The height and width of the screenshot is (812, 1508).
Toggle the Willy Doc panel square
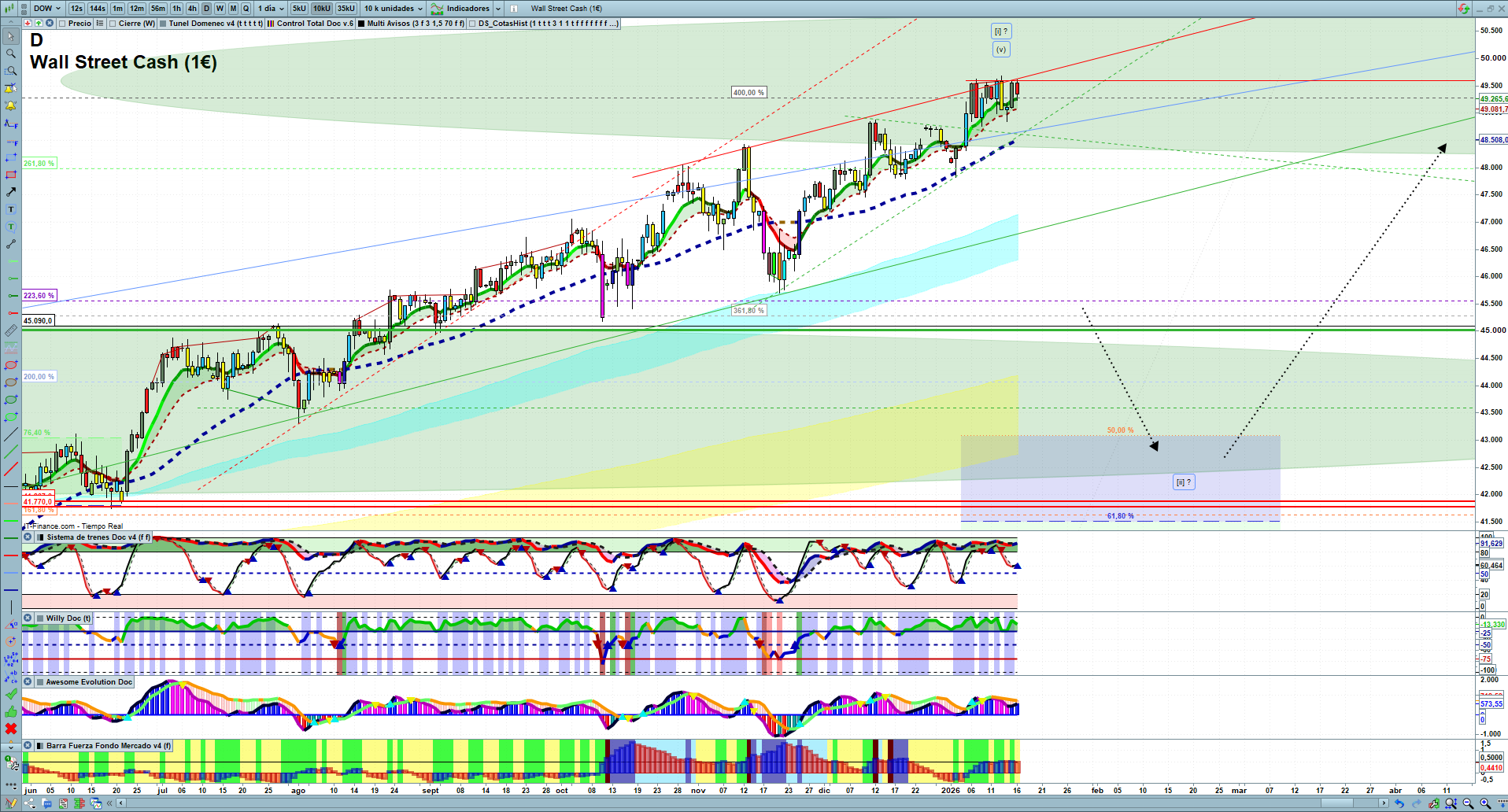pyautogui.click(x=41, y=618)
